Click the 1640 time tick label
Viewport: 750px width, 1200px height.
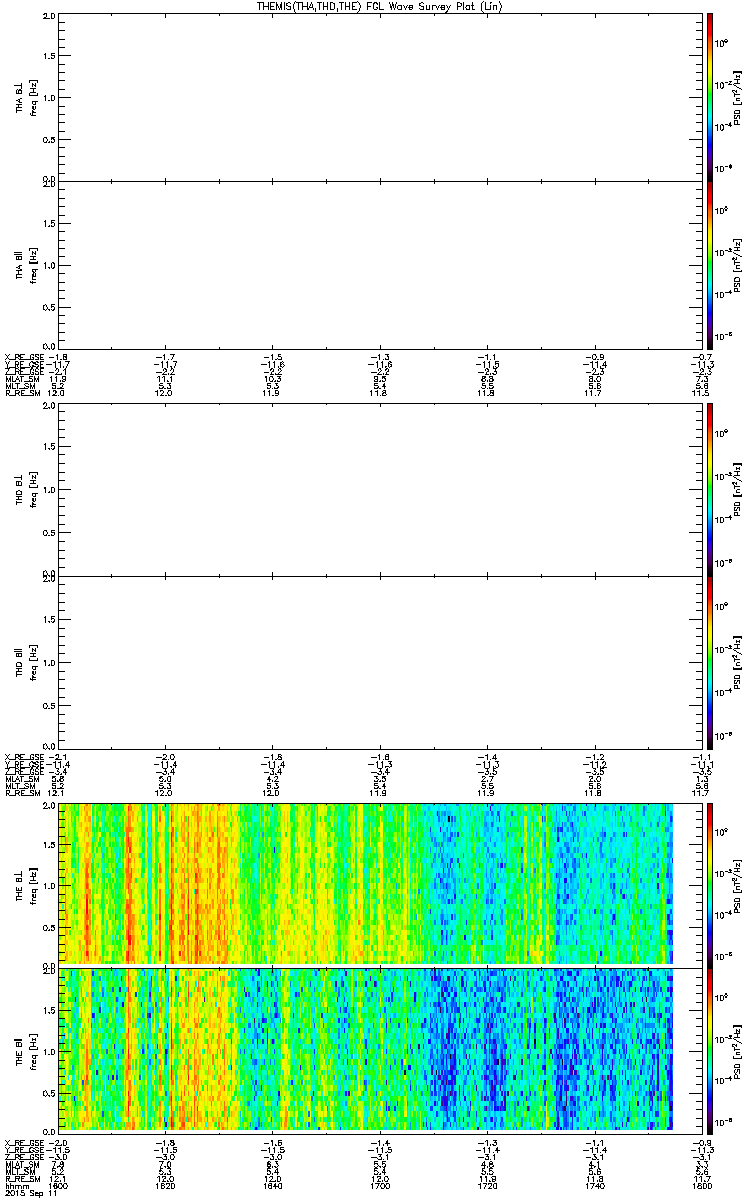[272, 1185]
